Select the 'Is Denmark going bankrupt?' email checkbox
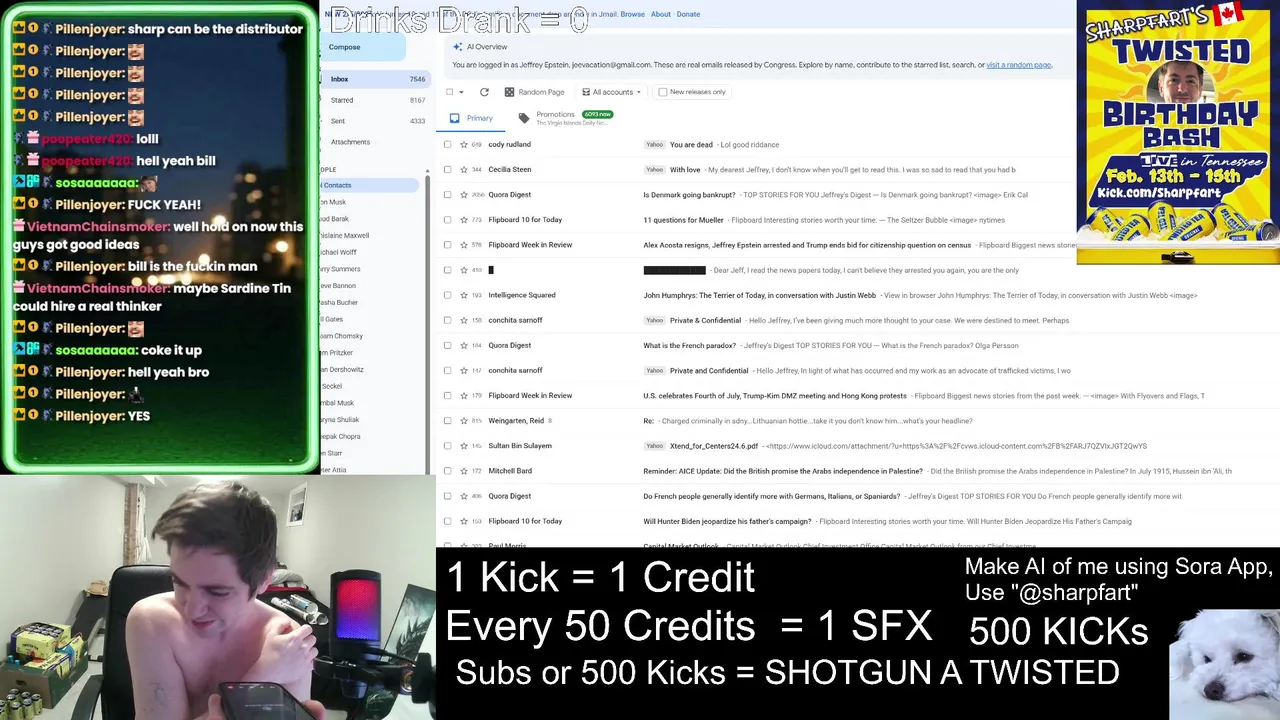 447,195
